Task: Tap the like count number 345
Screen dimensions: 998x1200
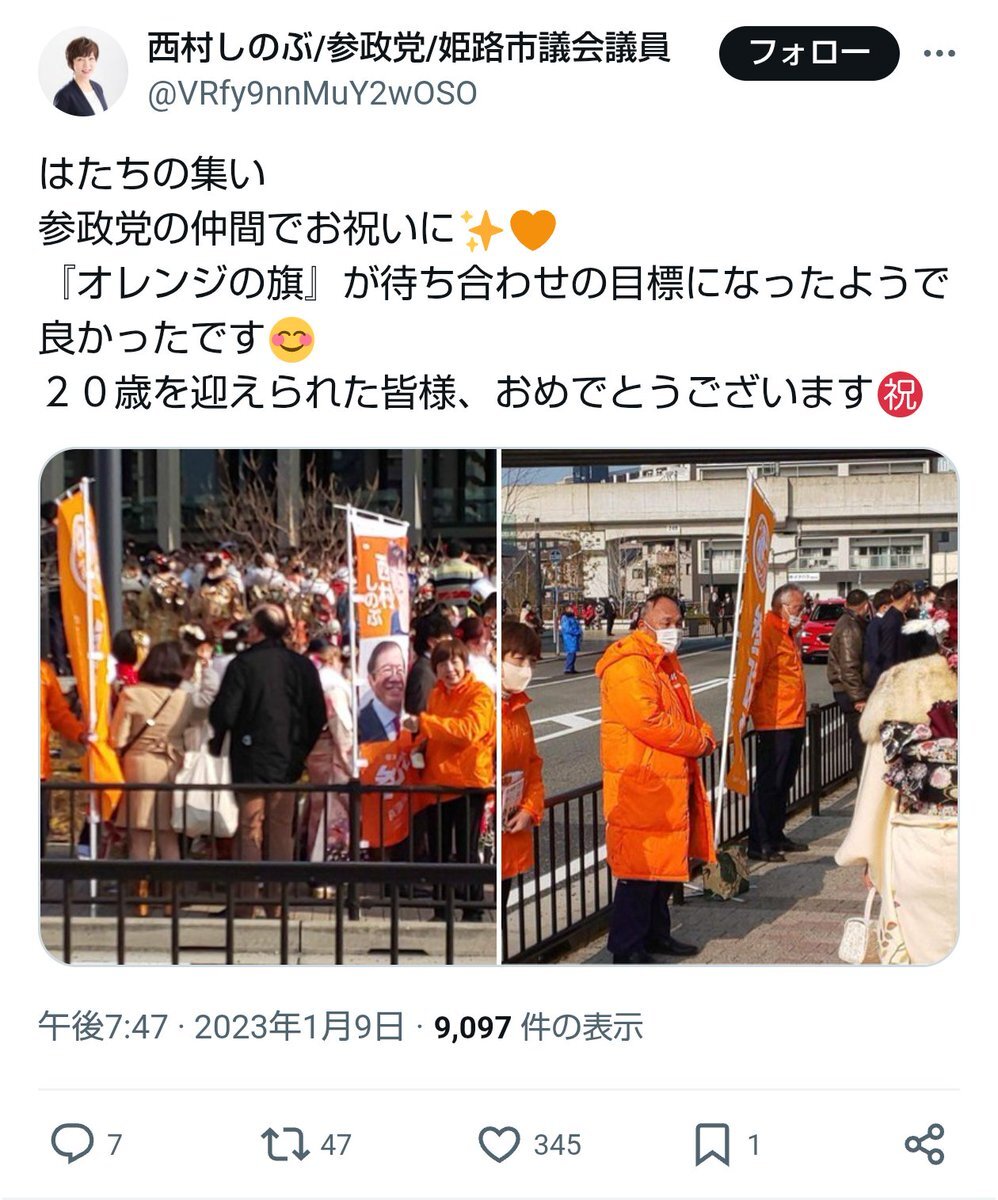Action: pyautogui.click(x=557, y=1145)
